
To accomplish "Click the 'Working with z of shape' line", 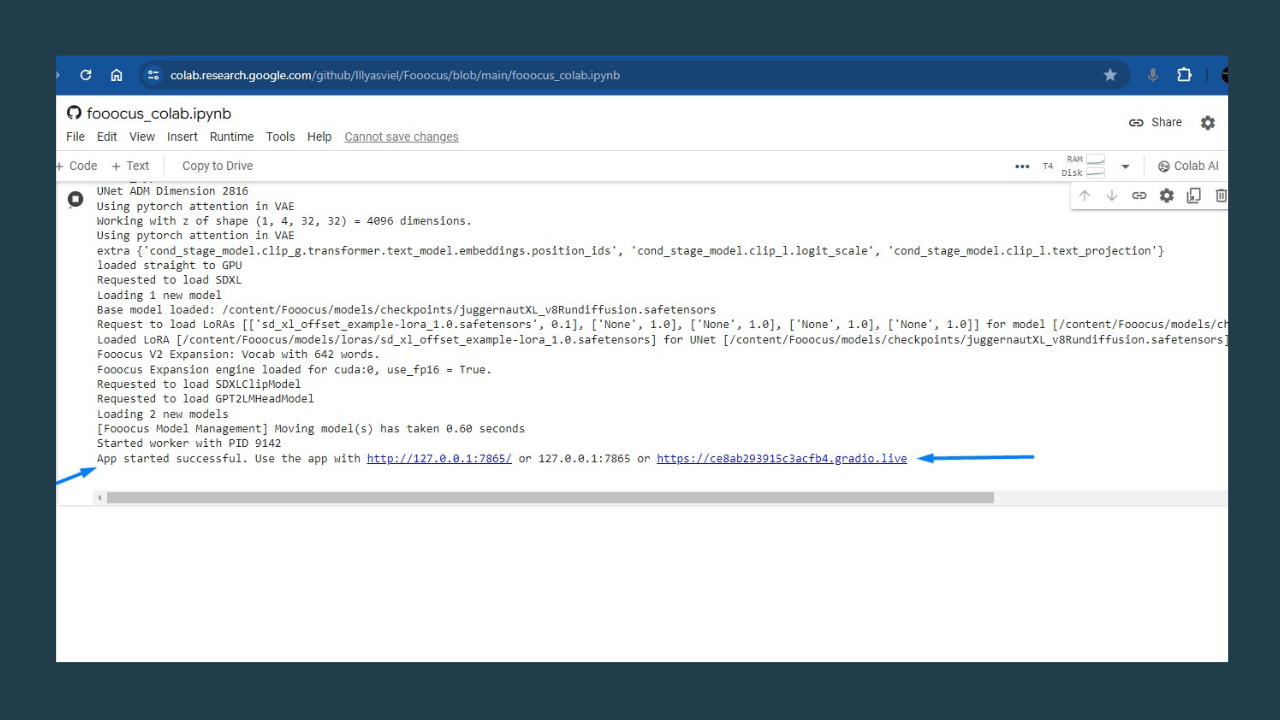I will [x=284, y=221].
